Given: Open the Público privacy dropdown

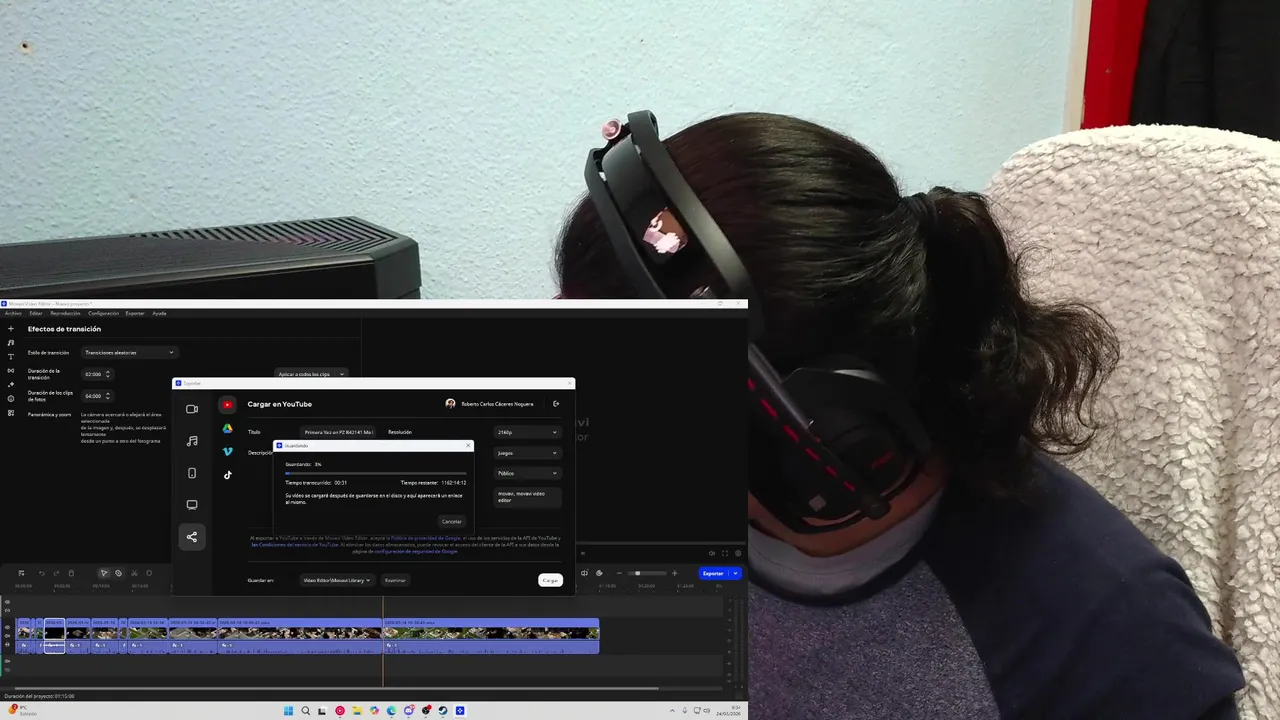Looking at the screenshot, I should pos(527,473).
